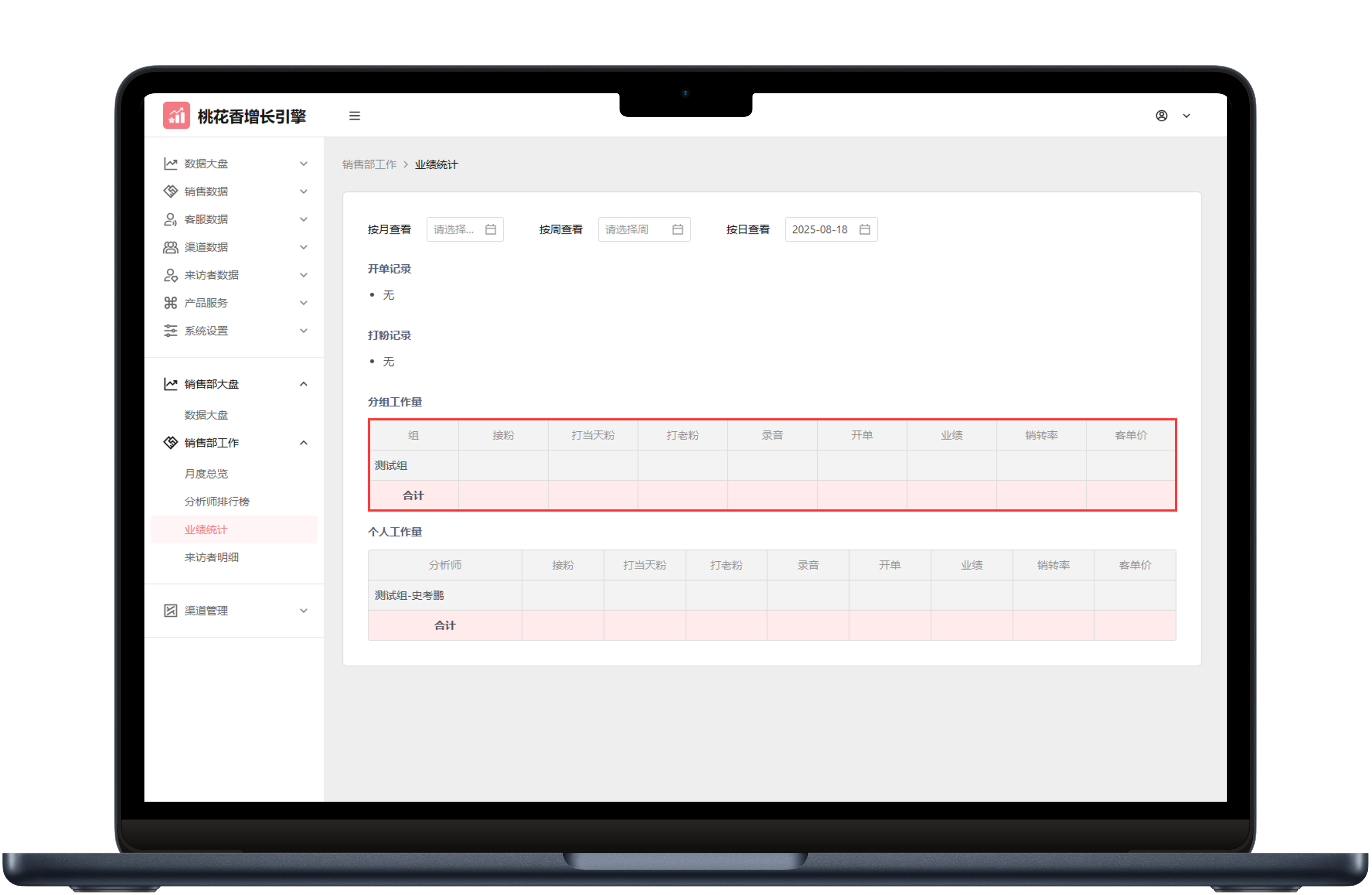Click the 渠道数据 group icon
Image resolution: width=1372 pixels, height=895 pixels.
point(170,247)
